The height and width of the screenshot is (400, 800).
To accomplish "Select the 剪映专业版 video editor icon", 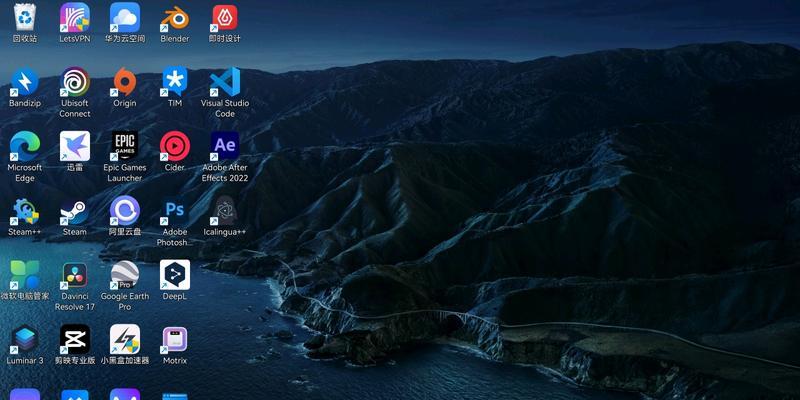I will [75, 339].
